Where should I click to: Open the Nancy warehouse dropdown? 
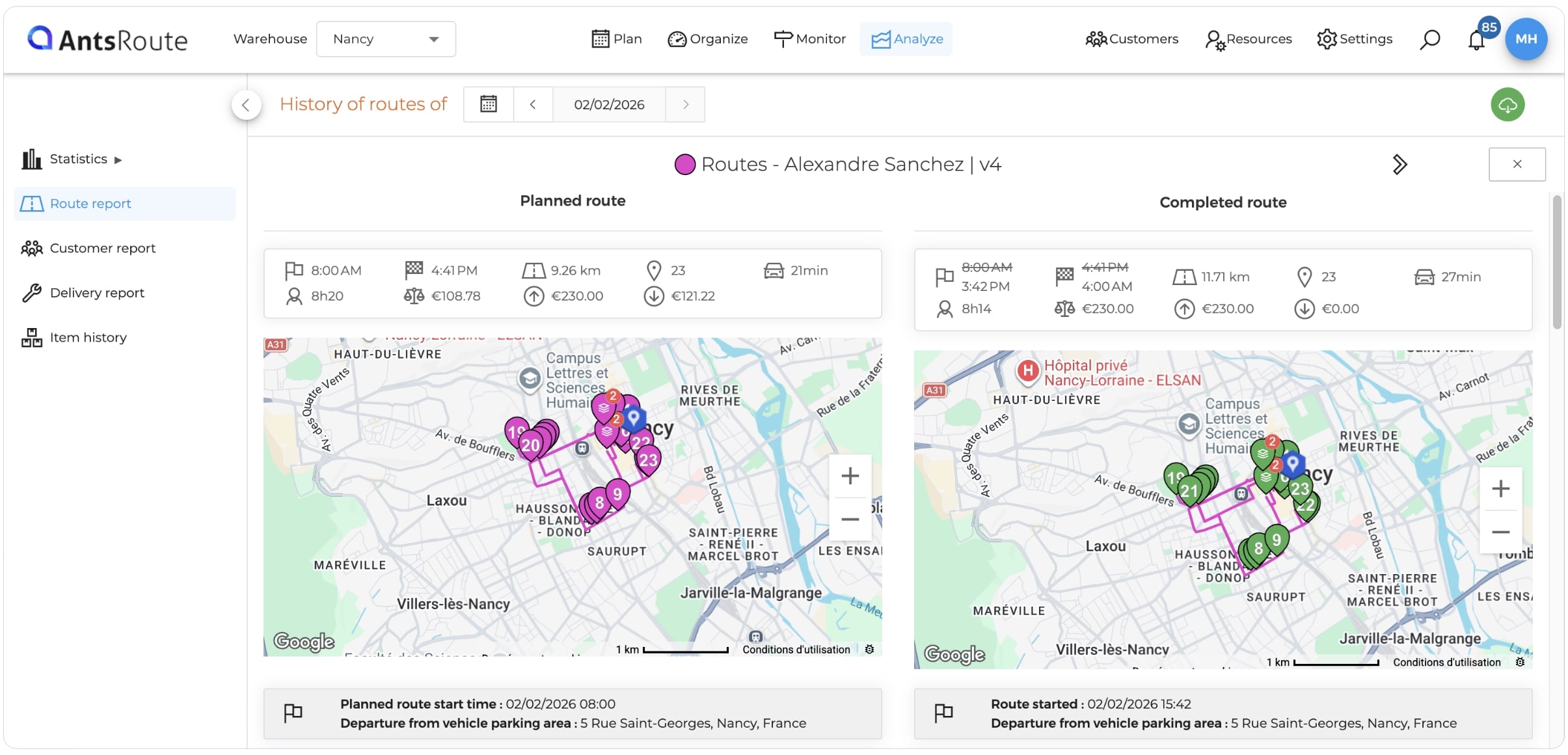[386, 39]
